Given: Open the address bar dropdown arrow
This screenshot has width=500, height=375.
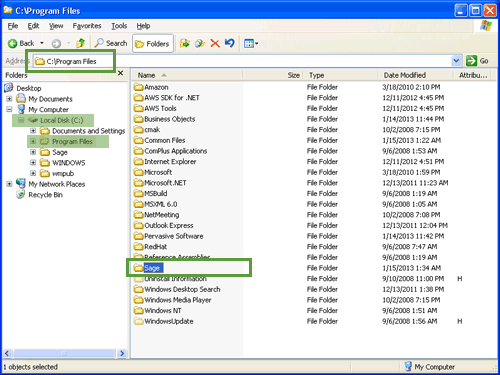Looking at the screenshot, I should pyautogui.click(x=456, y=61).
